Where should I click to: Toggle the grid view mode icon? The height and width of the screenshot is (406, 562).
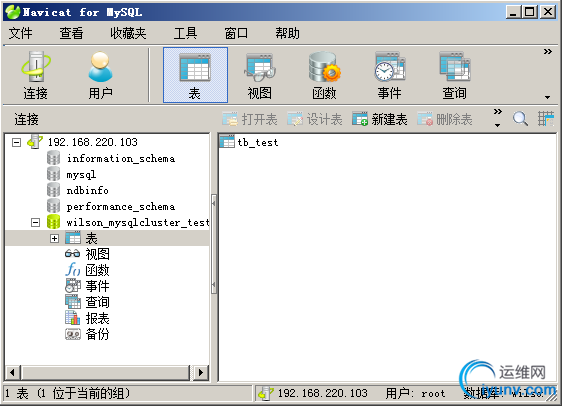[x=546, y=119]
